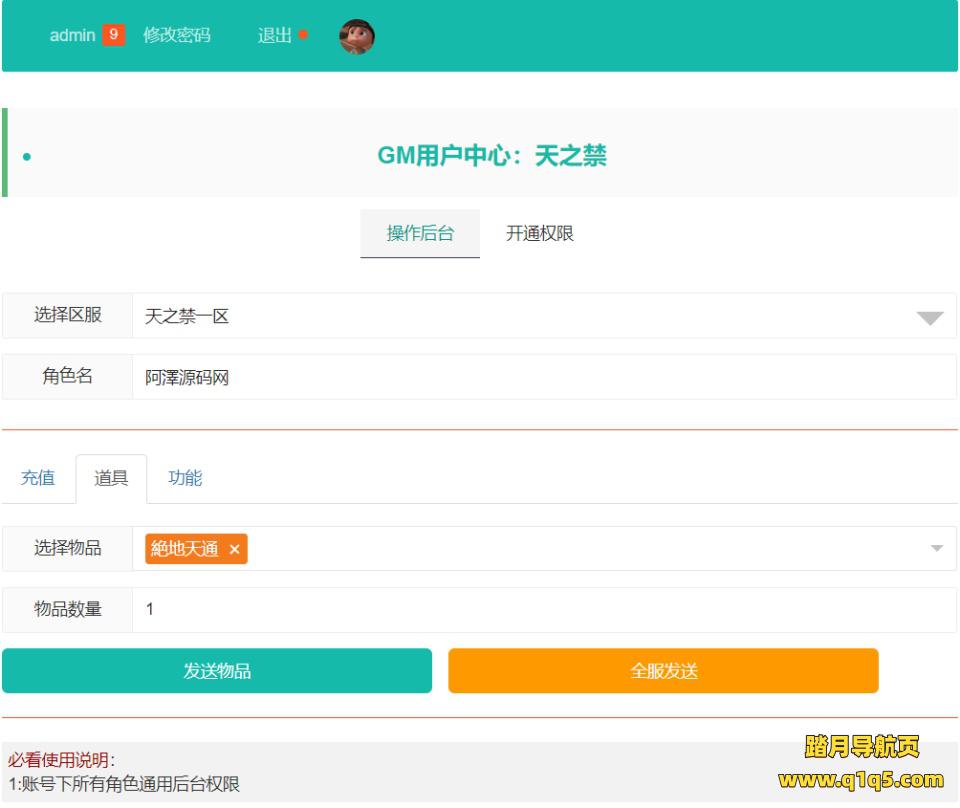Select the 道具 tab
This screenshot has height=808, width=960.
tap(111, 478)
